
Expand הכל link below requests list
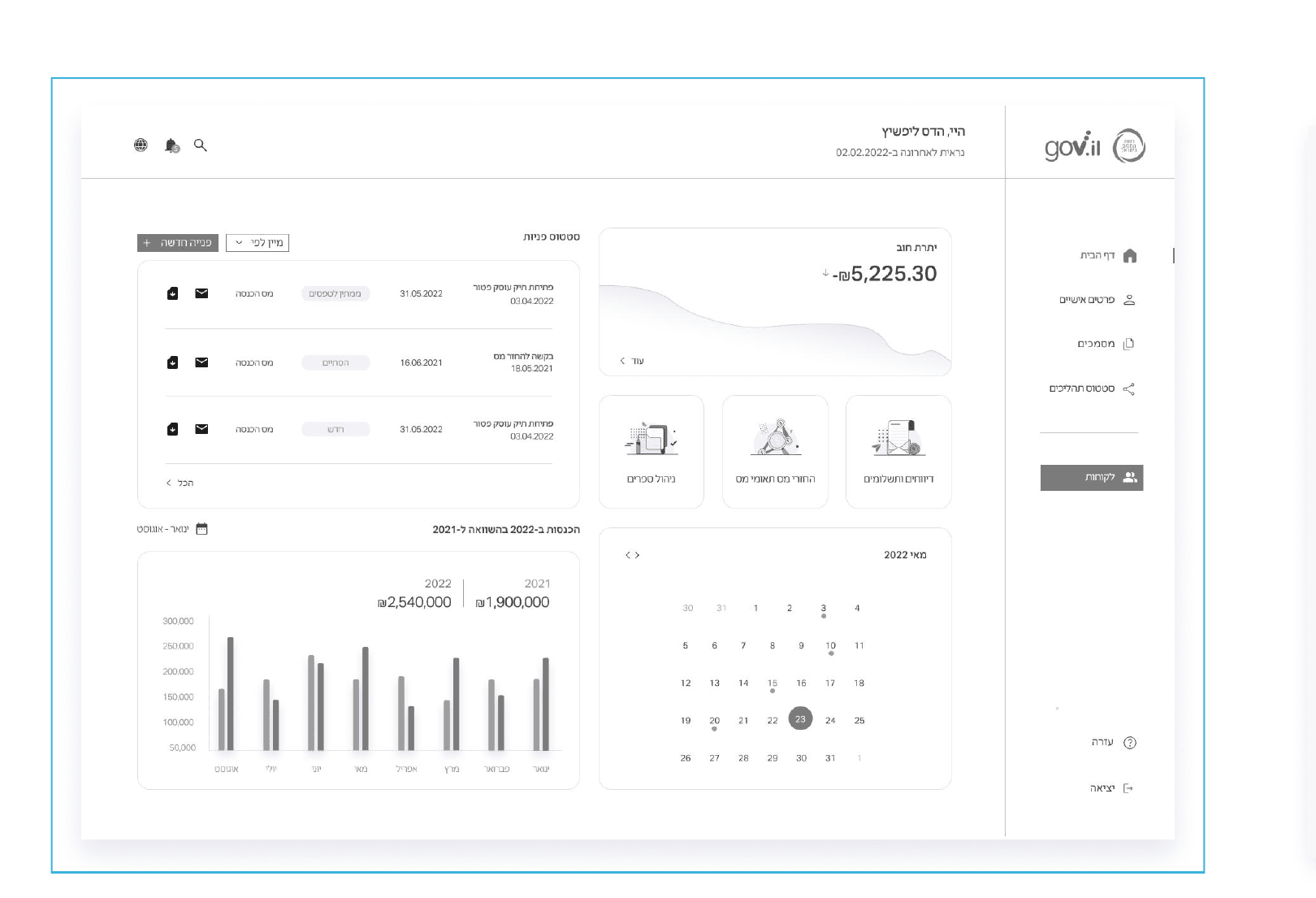click(180, 483)
